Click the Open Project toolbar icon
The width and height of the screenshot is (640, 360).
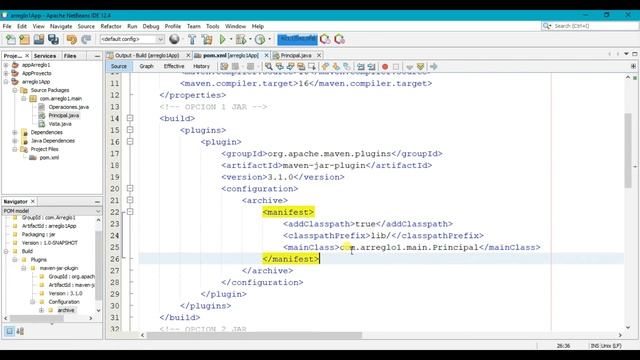[x=39, y=39]
